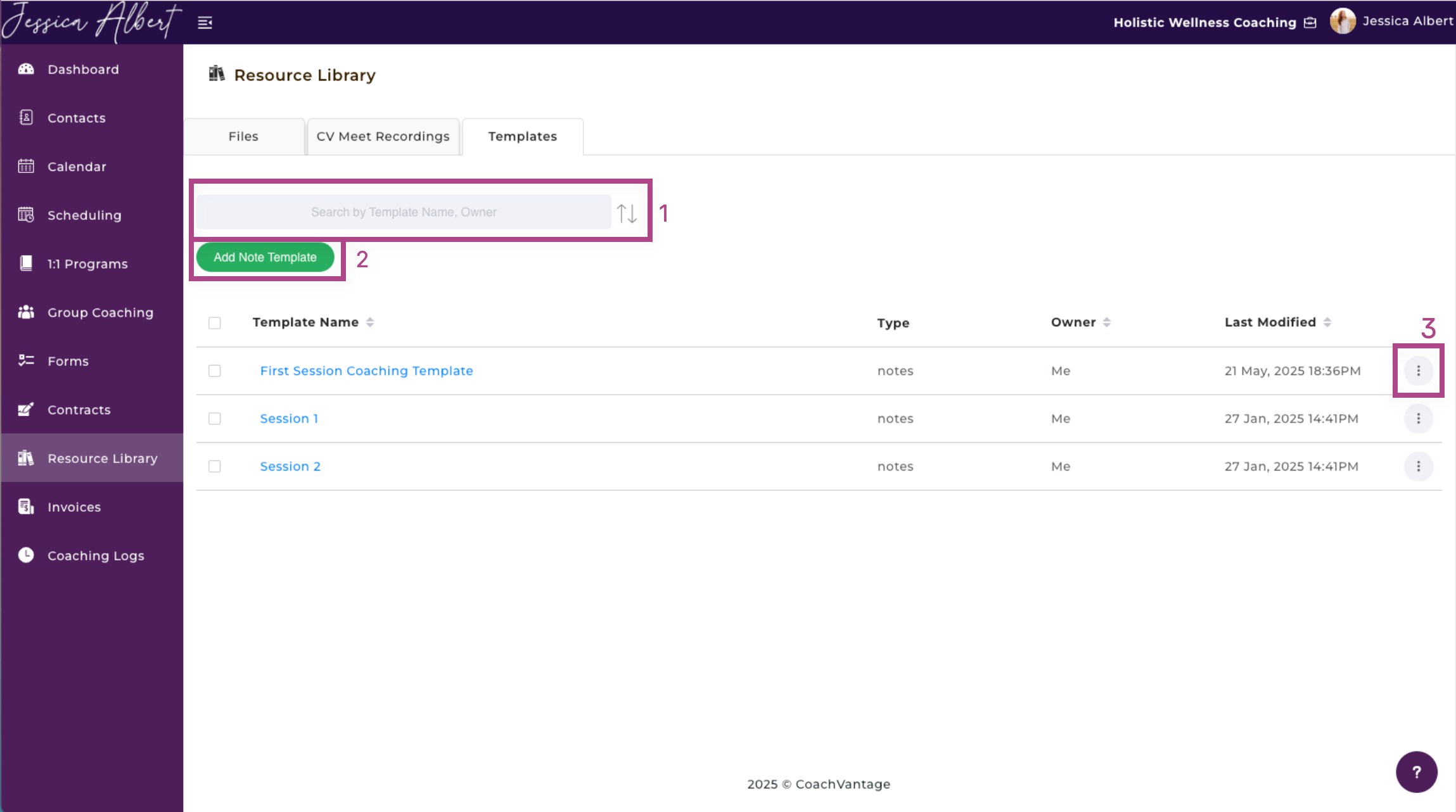1456x812 pixels.
Task: Switch to the CV Meet Recordings tab
Action: (383, 136)
